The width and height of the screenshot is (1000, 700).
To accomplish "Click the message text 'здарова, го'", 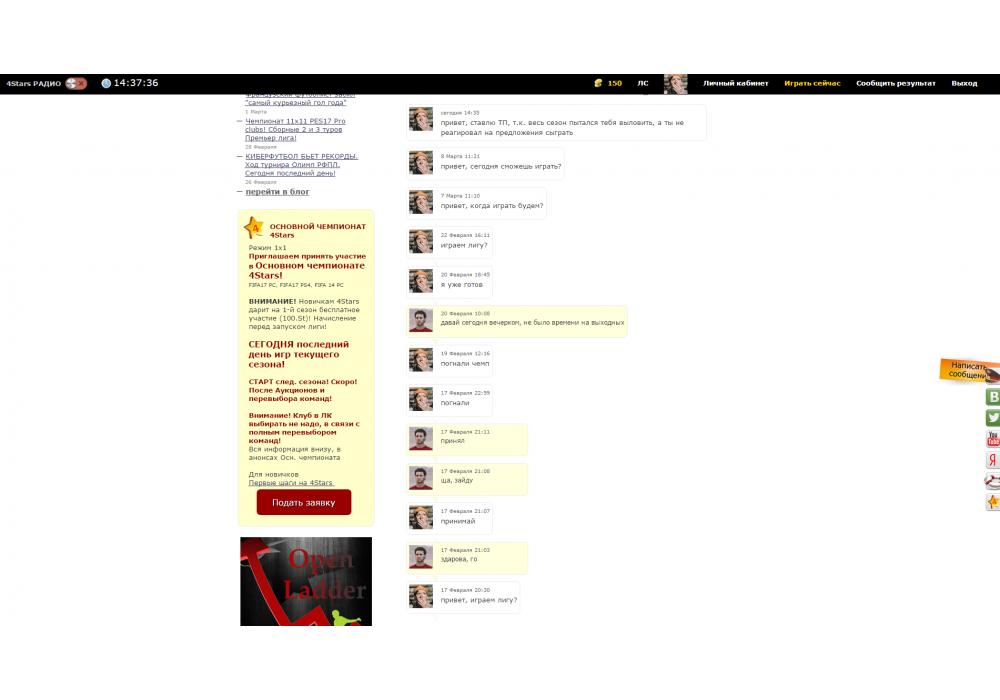I will 459,559.
